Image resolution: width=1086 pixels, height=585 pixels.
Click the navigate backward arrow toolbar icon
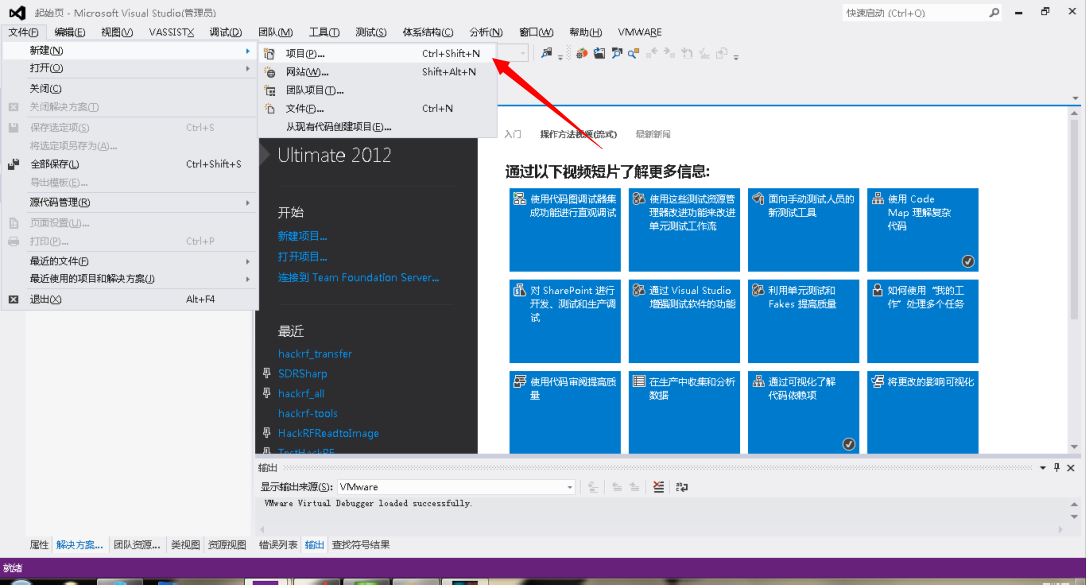pyautogui.click(x=651, y=53)
